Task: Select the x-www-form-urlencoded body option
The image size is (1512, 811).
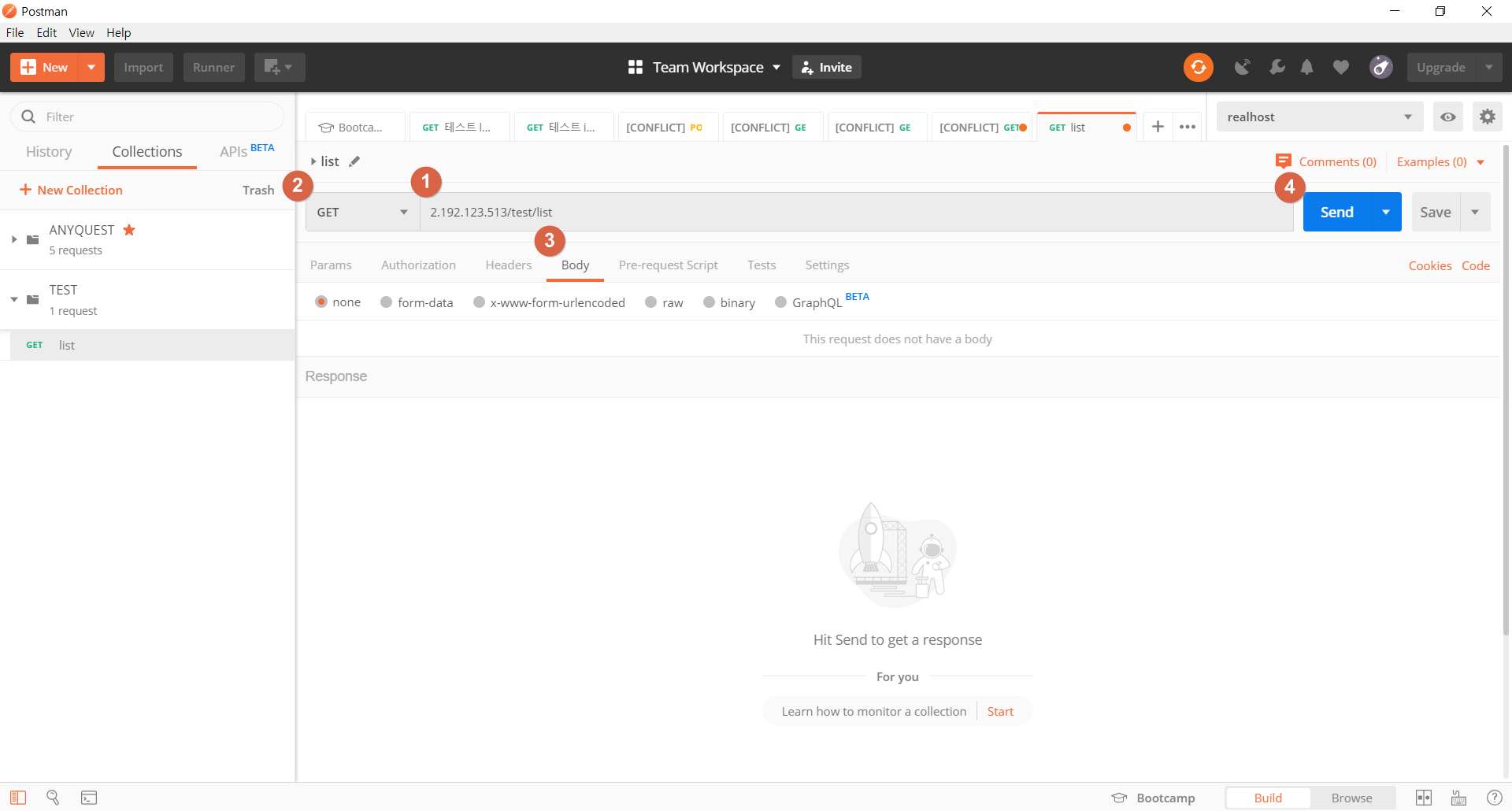Action: pos(479,302)
